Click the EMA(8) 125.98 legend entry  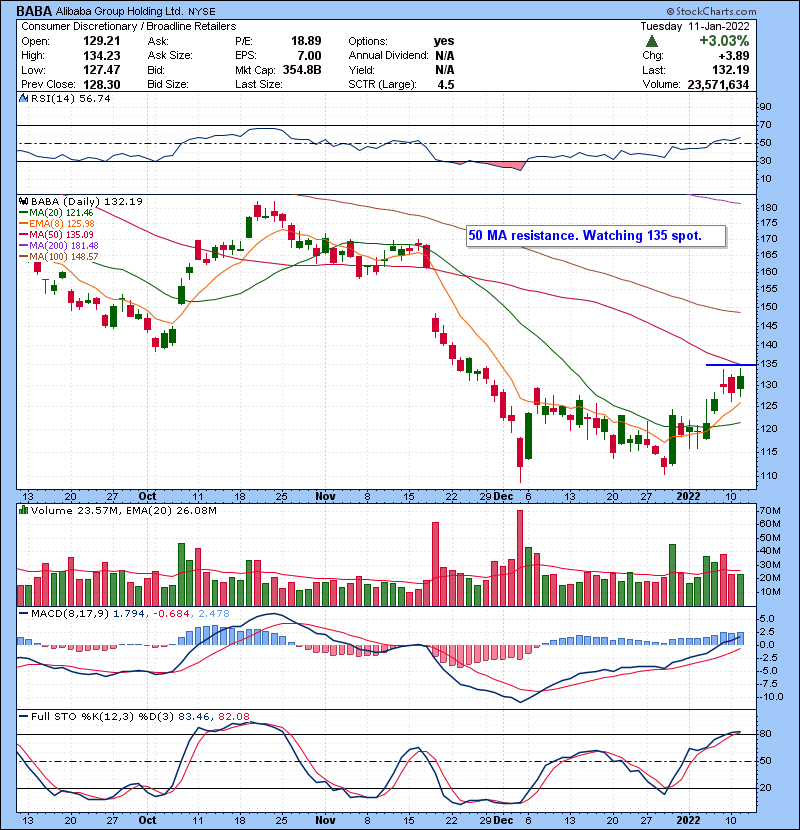click(x=62, y=224)
